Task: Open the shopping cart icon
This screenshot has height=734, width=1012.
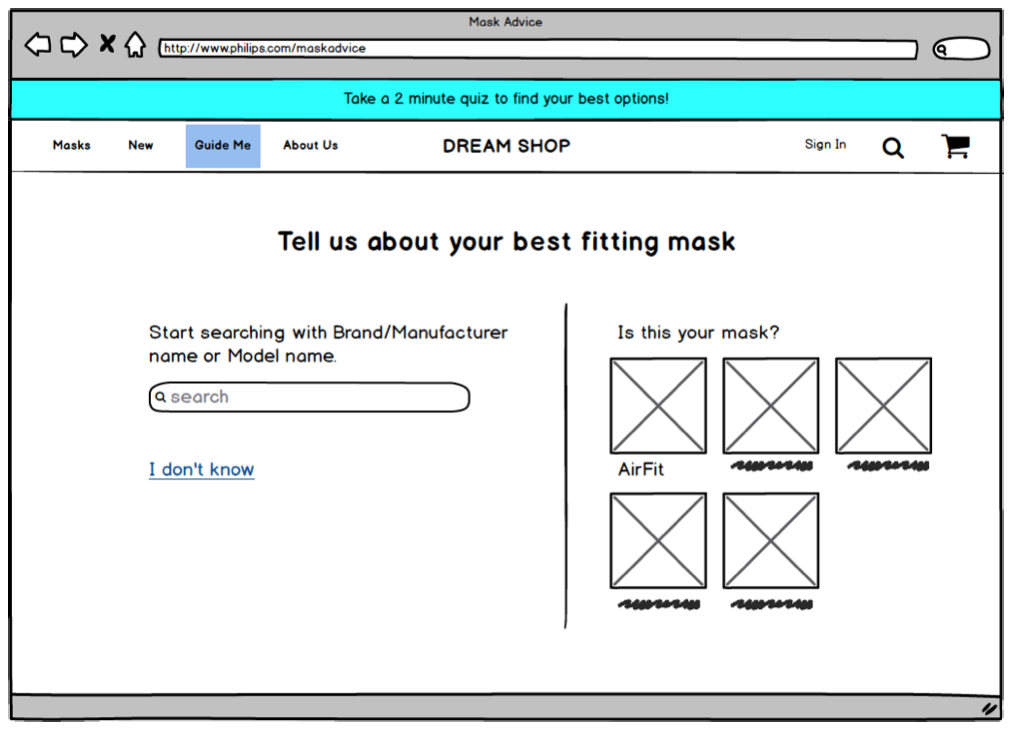Action: coord(956,146)
